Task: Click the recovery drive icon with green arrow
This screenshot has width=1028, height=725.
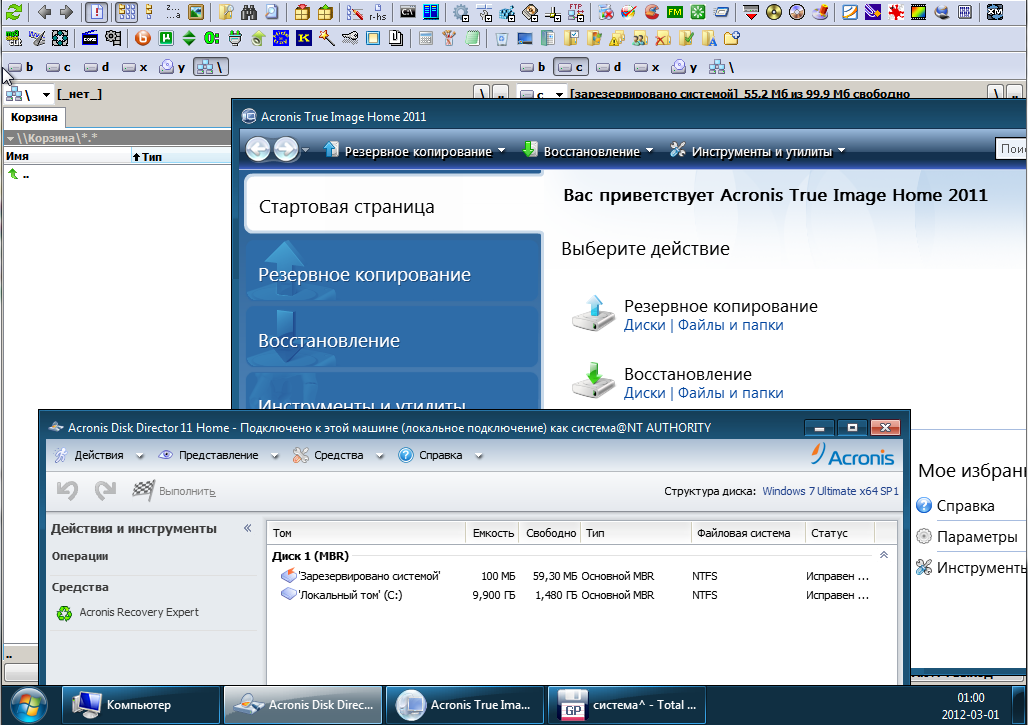Action: pyautogui.click(x=593, y=380)
